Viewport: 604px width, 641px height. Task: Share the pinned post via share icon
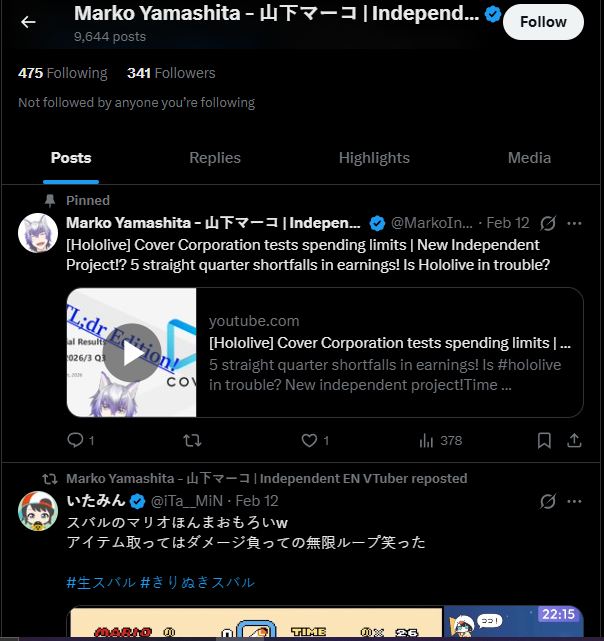point(574,440)
